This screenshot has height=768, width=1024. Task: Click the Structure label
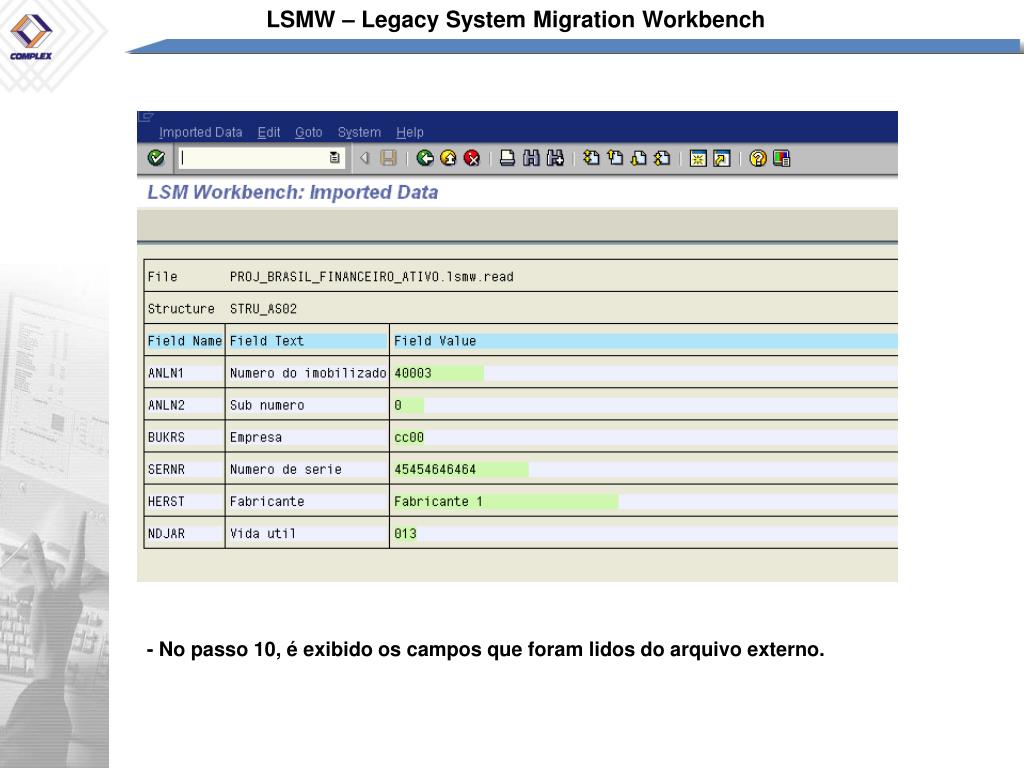point(181,309)
